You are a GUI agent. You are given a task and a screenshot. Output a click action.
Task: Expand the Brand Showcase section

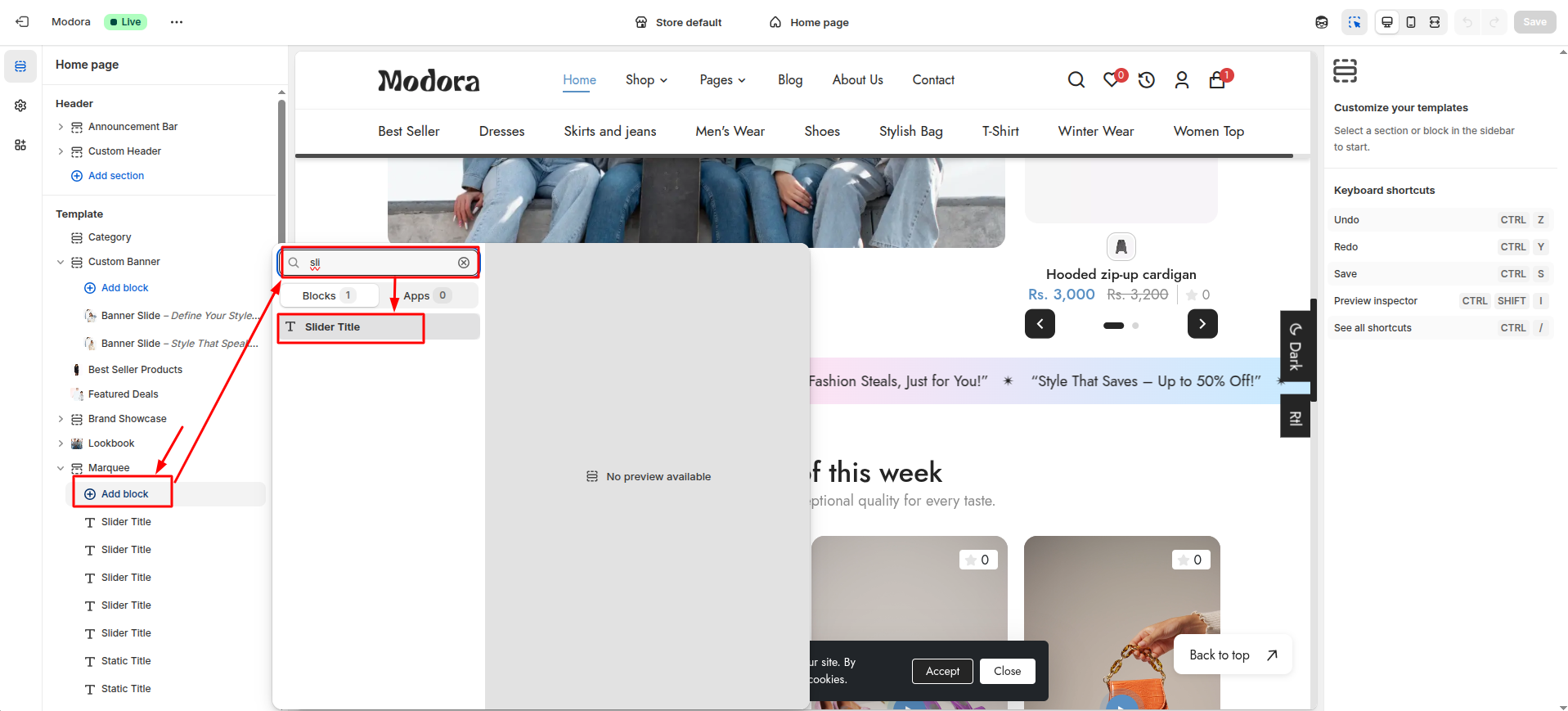(x=61, y=419)
